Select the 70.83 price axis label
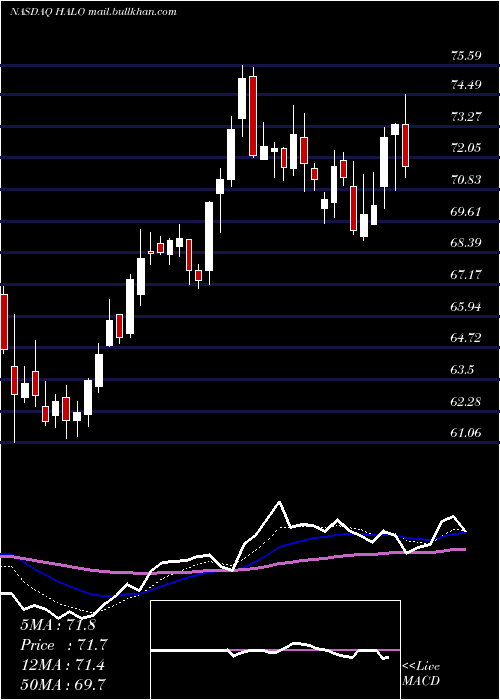 (466, 180)
